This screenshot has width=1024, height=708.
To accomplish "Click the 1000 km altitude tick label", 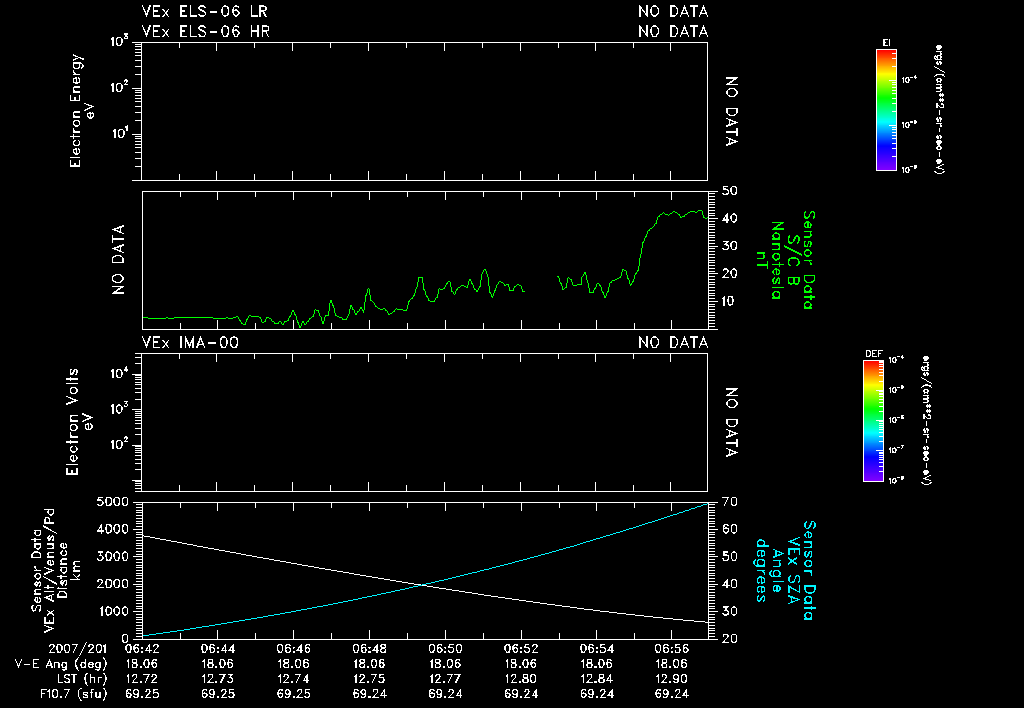I will click(112, 611).
